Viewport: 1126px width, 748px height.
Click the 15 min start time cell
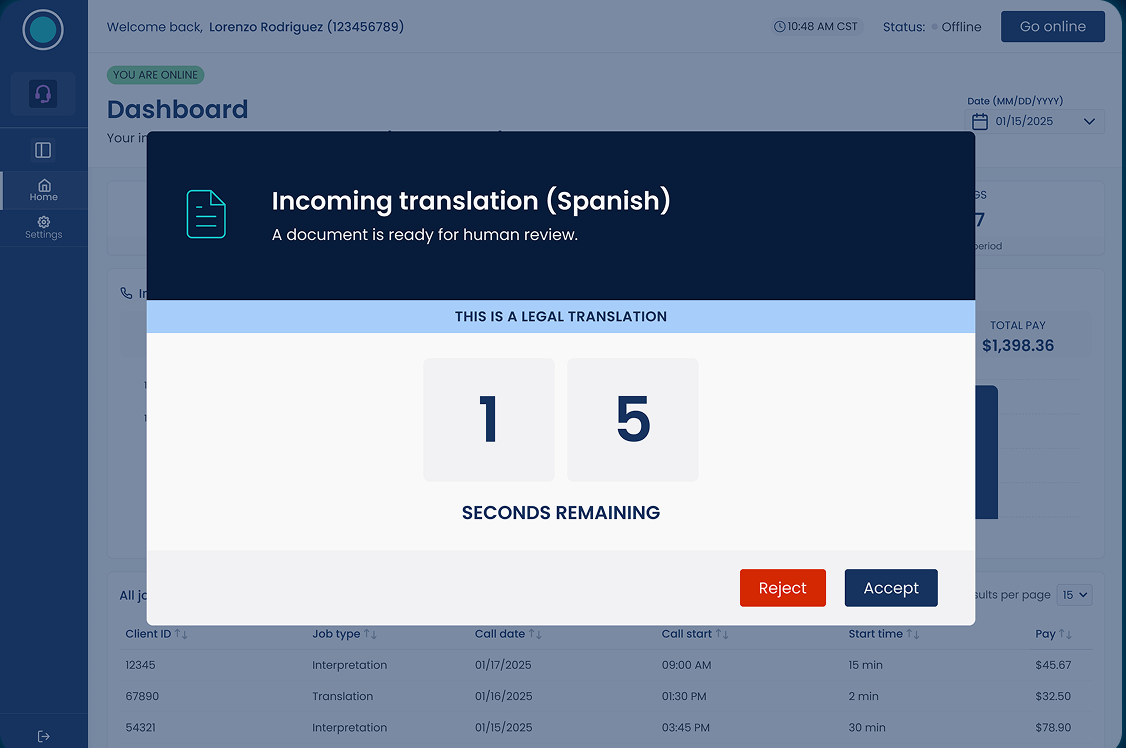pyautogui.click(x=865, y=665)
